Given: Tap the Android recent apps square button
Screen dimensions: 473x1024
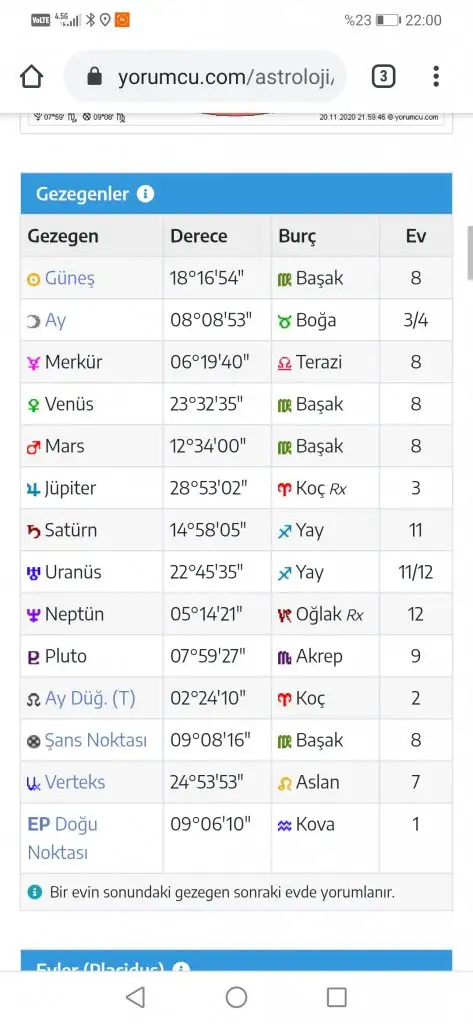Looking at the screenshot, I should click(x=336, y=997).
